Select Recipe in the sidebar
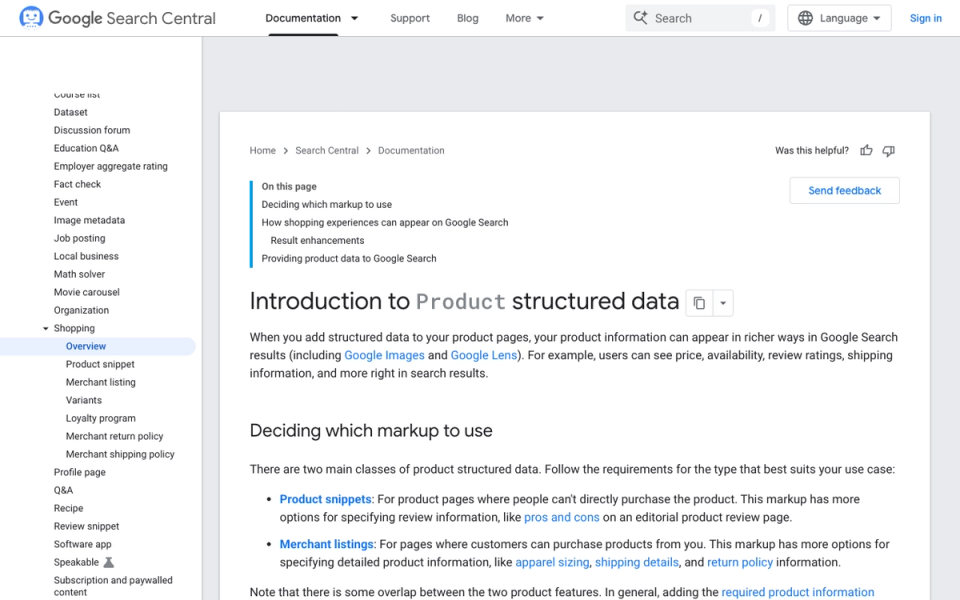 pos(68,508)
